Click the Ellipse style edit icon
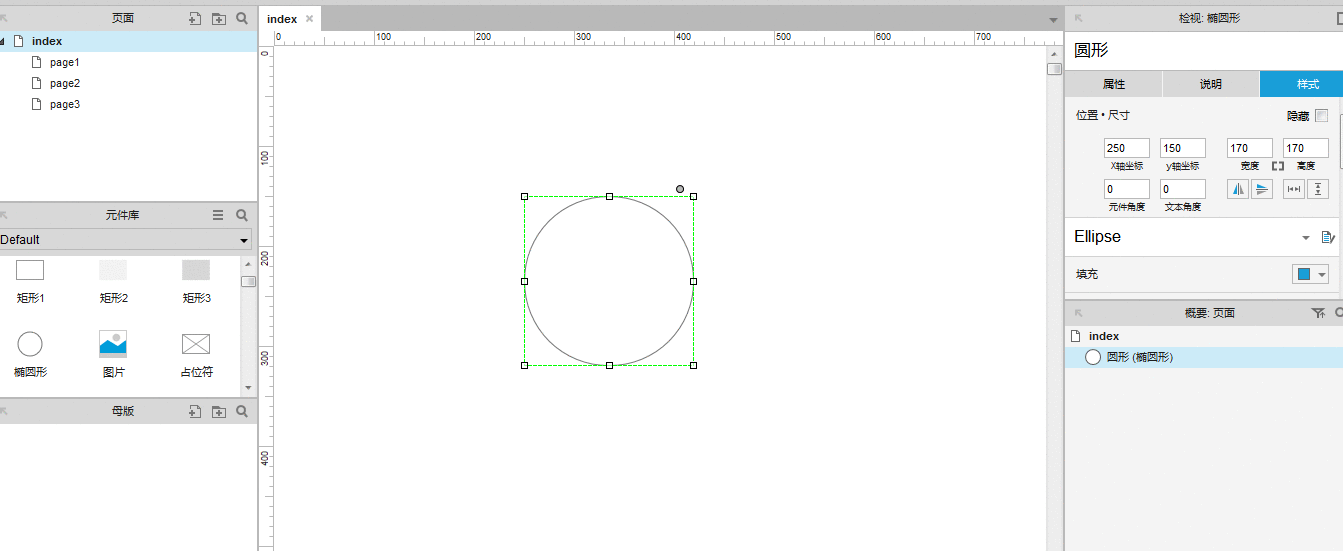This screenshot has width=1343, height=551. click(x=1327, y=237)
